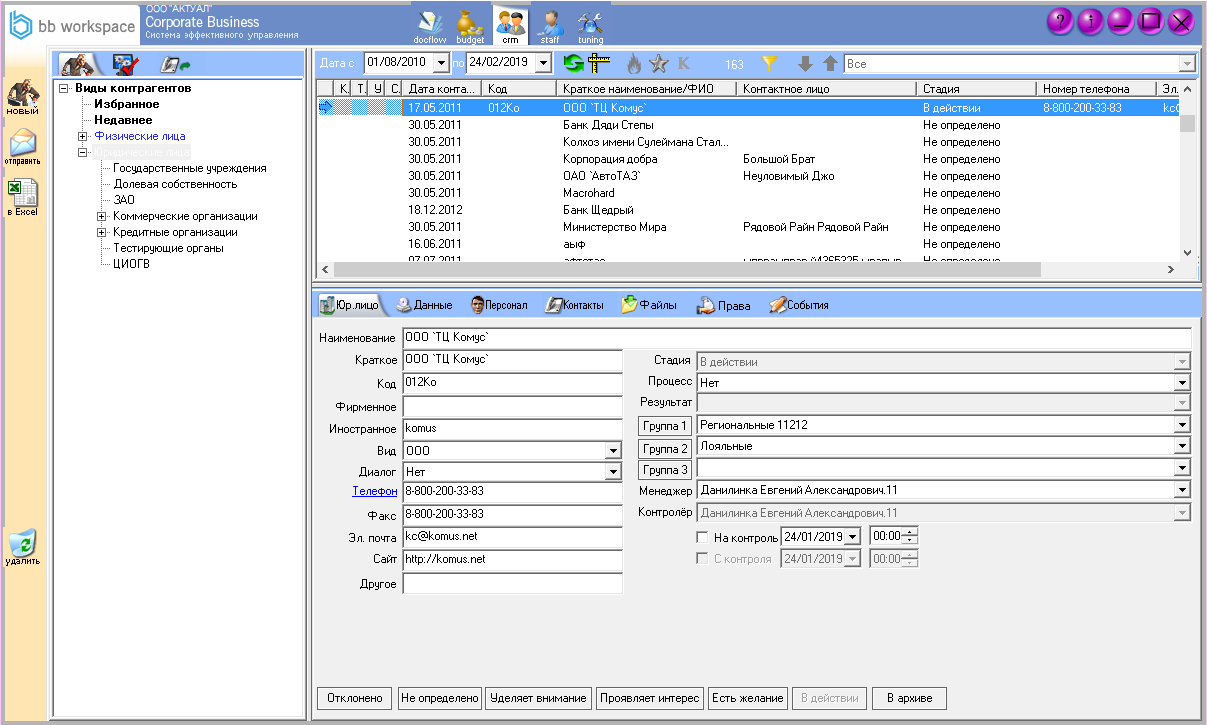The height and width of the screenshot is (725, 1207).
Task: Click the 'Фирменное' input field
Action: 512,407
